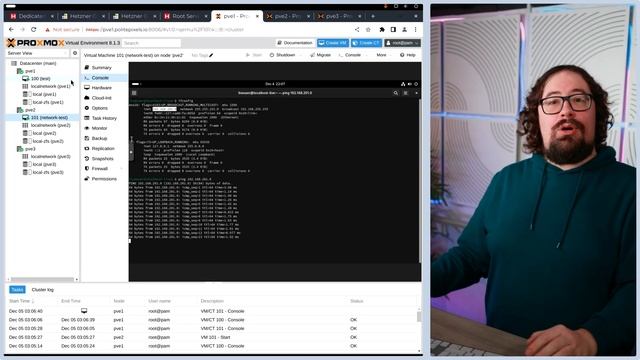Open Firewall in the VM side menu

[x=99, y=169]
